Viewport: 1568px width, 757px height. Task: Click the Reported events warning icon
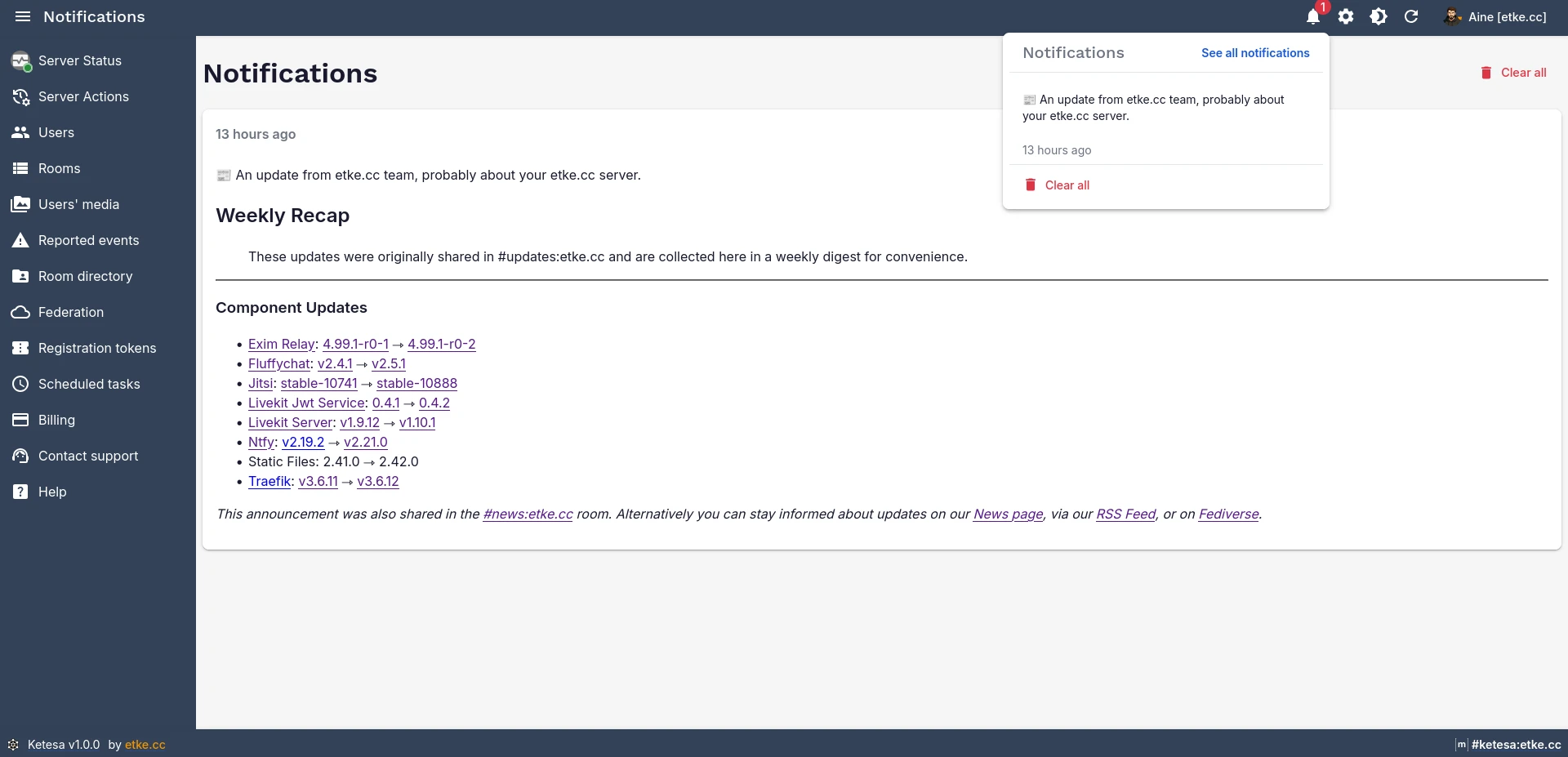20,240
